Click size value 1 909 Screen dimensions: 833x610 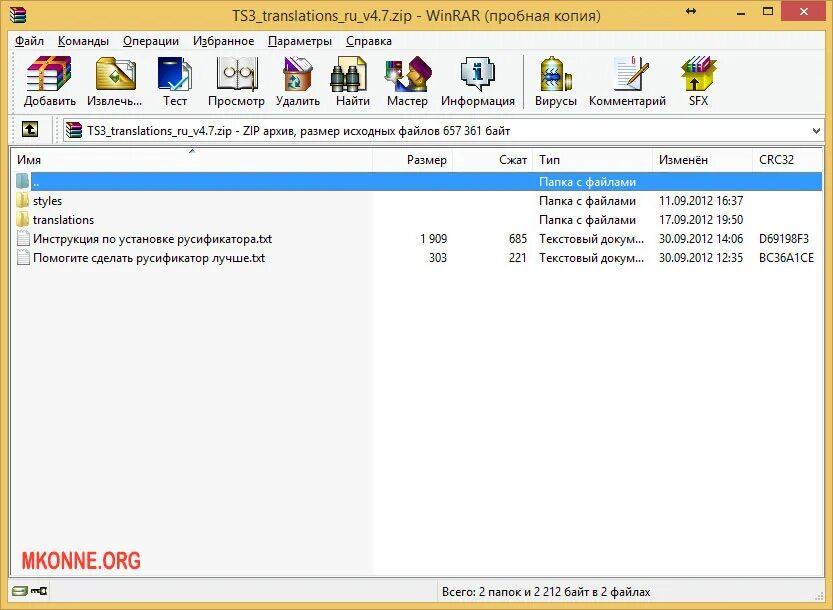[434, 239]
